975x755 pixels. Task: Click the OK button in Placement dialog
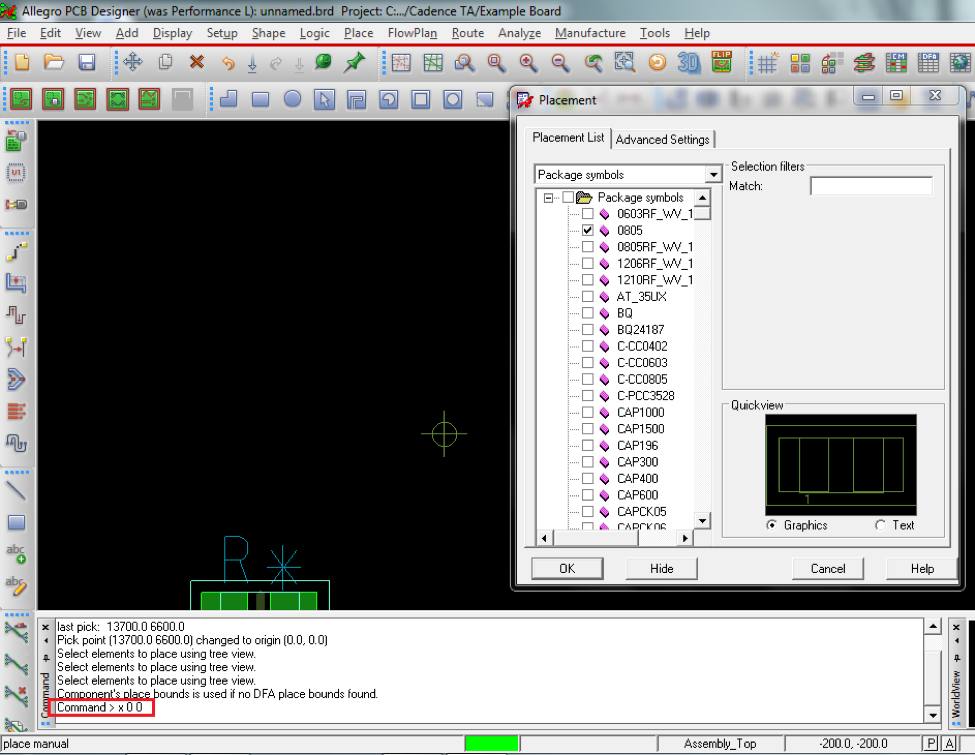(567, 568)
